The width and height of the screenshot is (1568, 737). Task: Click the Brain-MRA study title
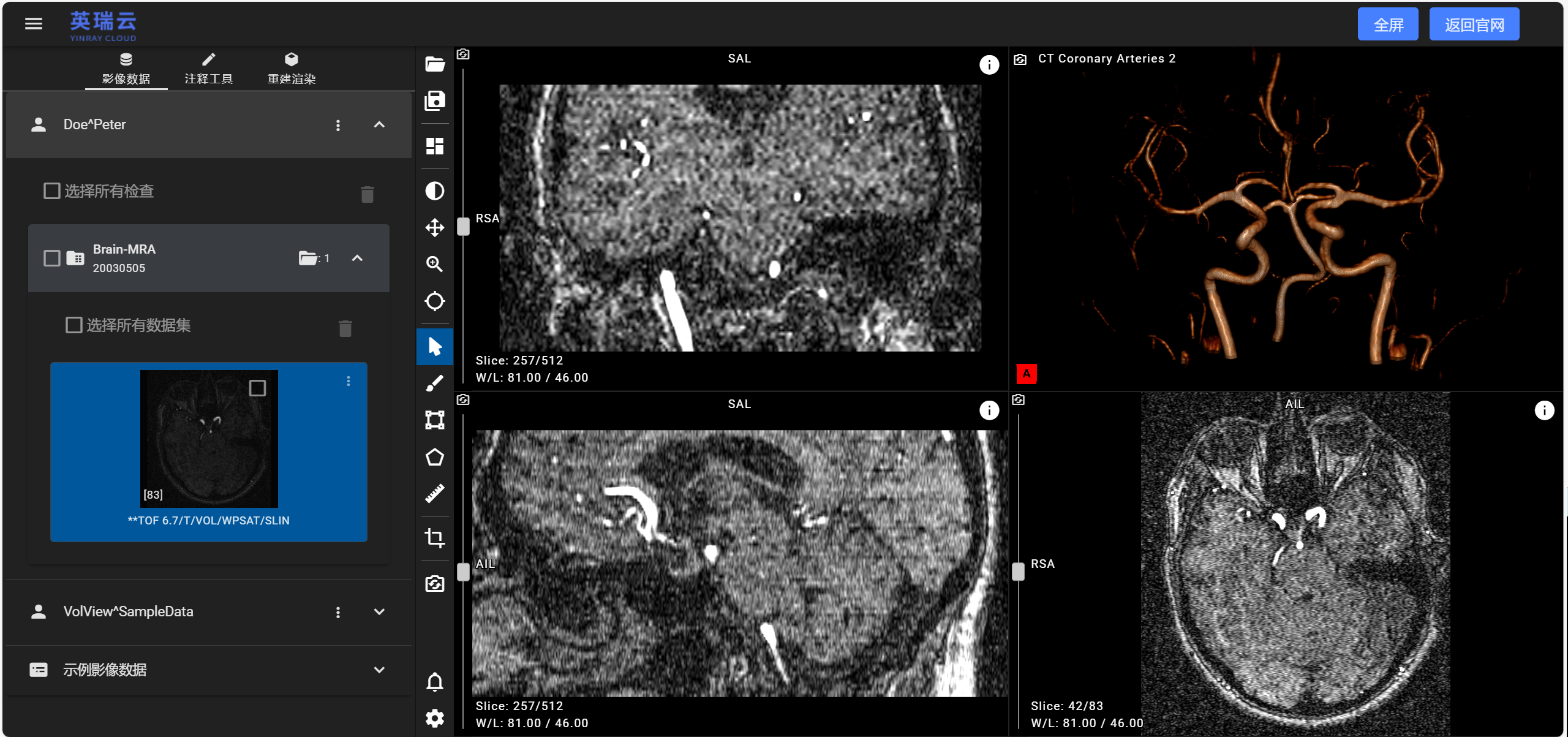point(124,249)
